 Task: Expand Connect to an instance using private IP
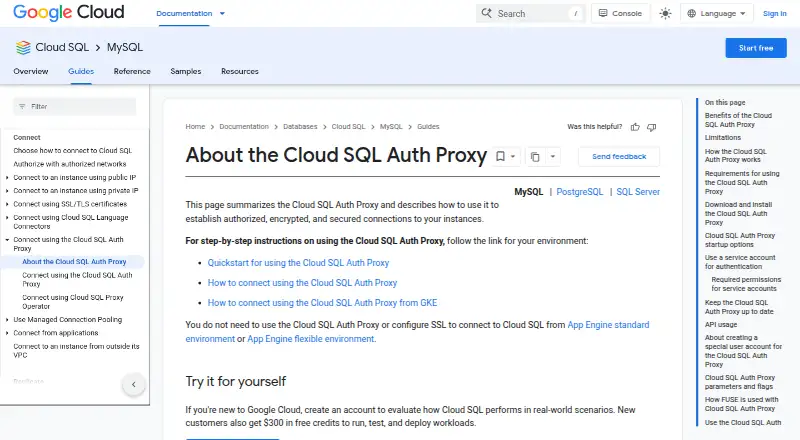7,191
